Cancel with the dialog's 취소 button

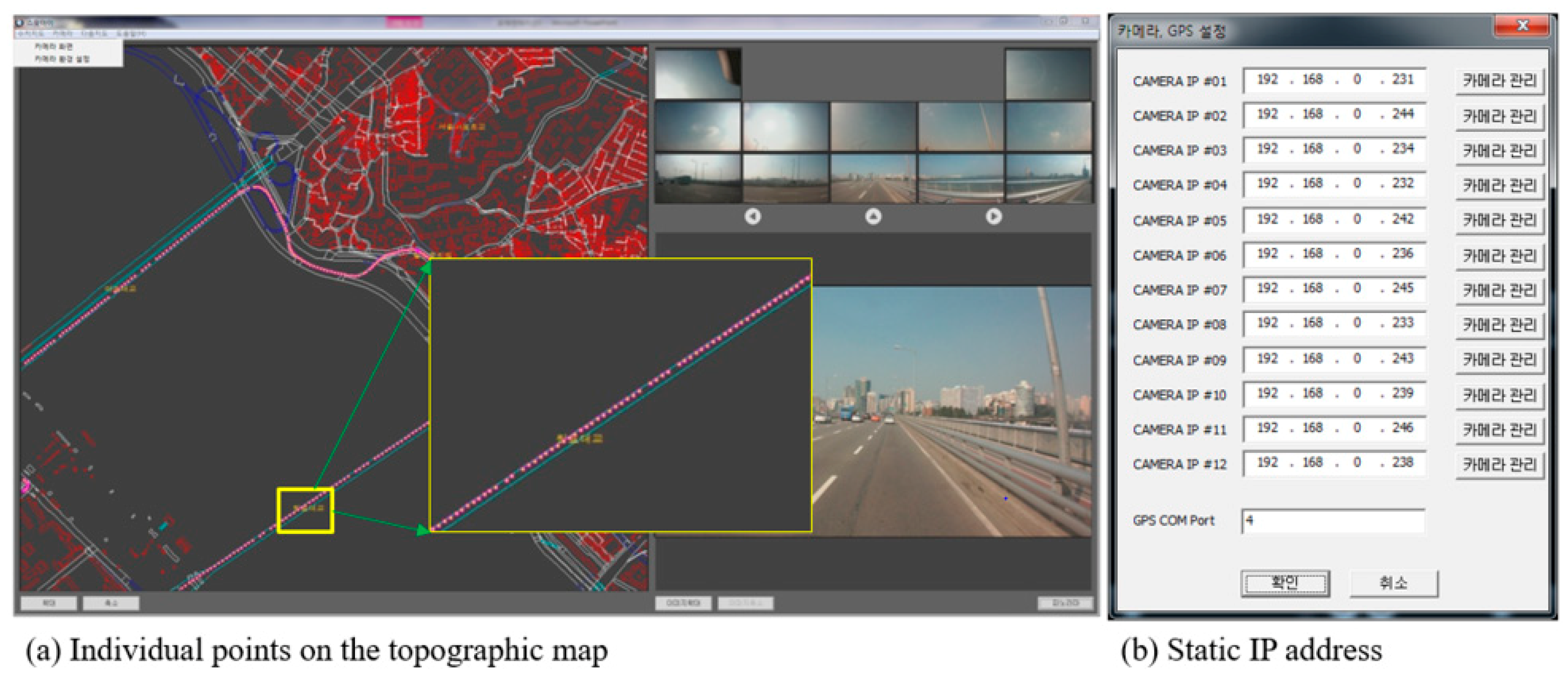click(x=1393, y=583)
